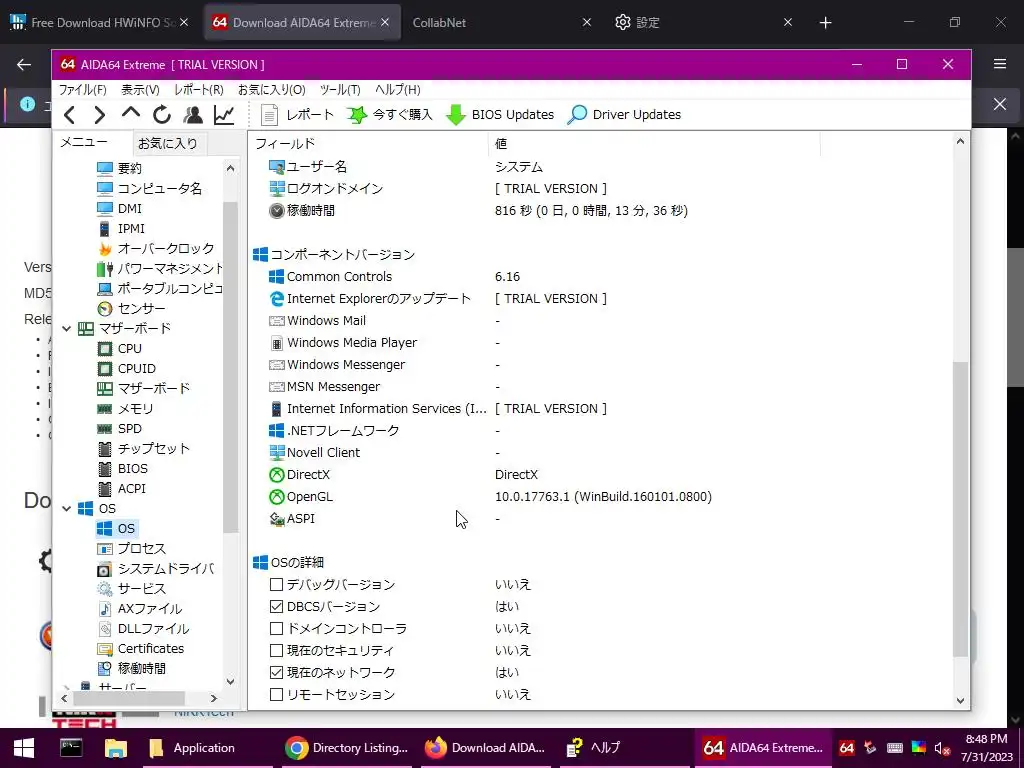
Task: Toggle 現在のネットワーク checkbox
Action: (276, 672)
